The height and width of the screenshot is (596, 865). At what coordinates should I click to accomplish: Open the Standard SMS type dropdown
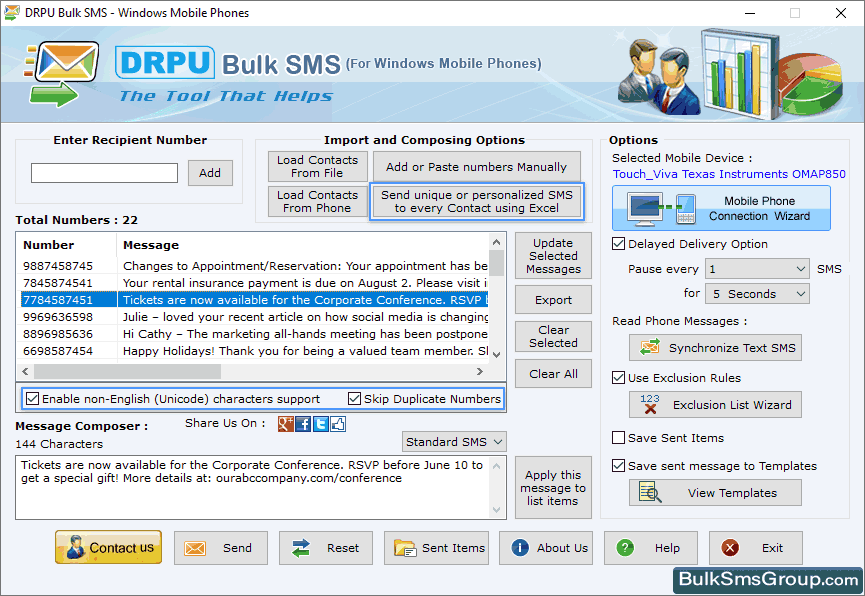[454, 441]
